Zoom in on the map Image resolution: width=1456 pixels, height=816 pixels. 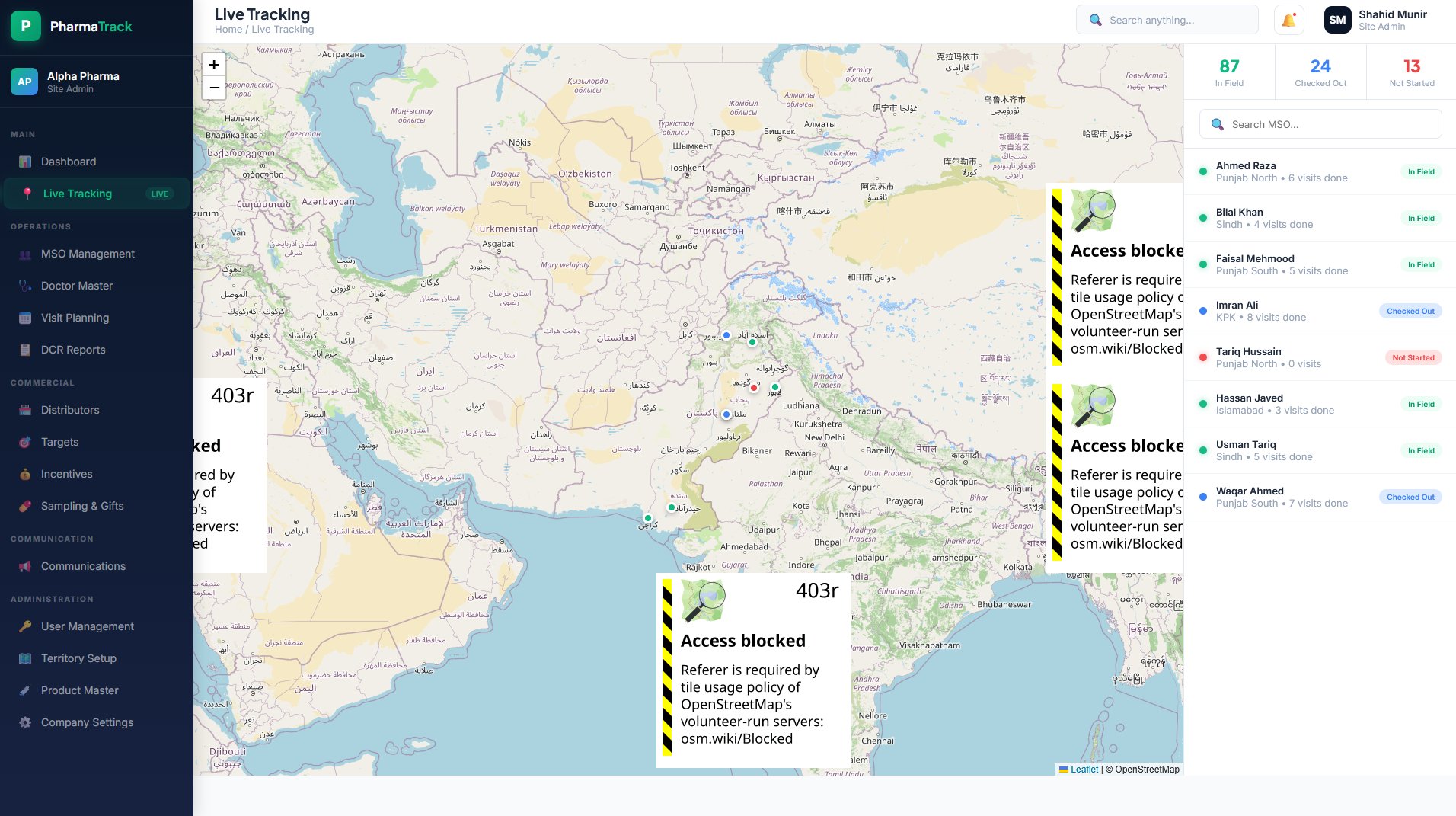[214, 65]
